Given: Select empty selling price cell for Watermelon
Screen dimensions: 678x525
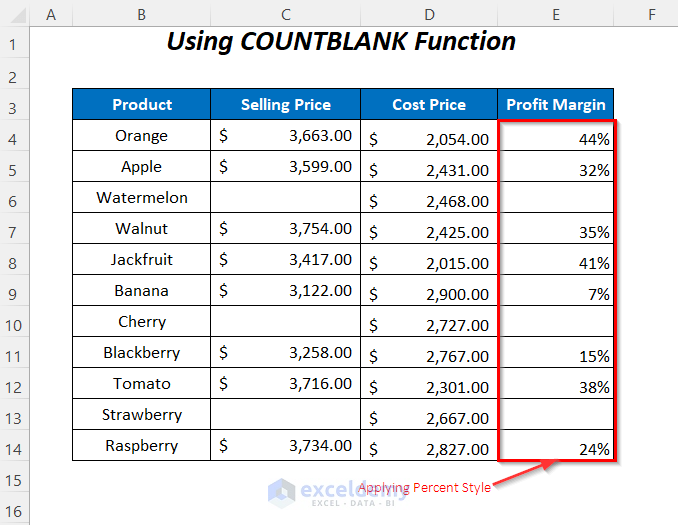Looking at the screenshot, I should 285,197.
